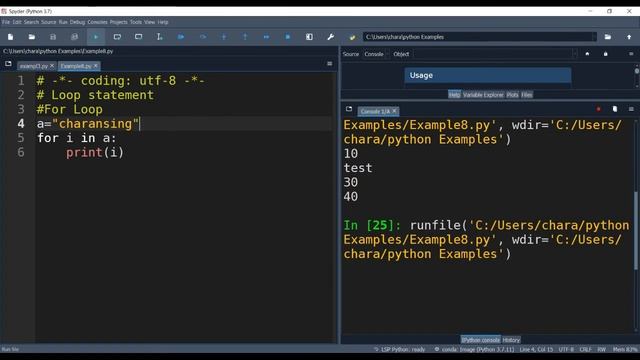Open IPython console options menu
The height and width of the screenshot is (360, 640).
click(631, 109)
